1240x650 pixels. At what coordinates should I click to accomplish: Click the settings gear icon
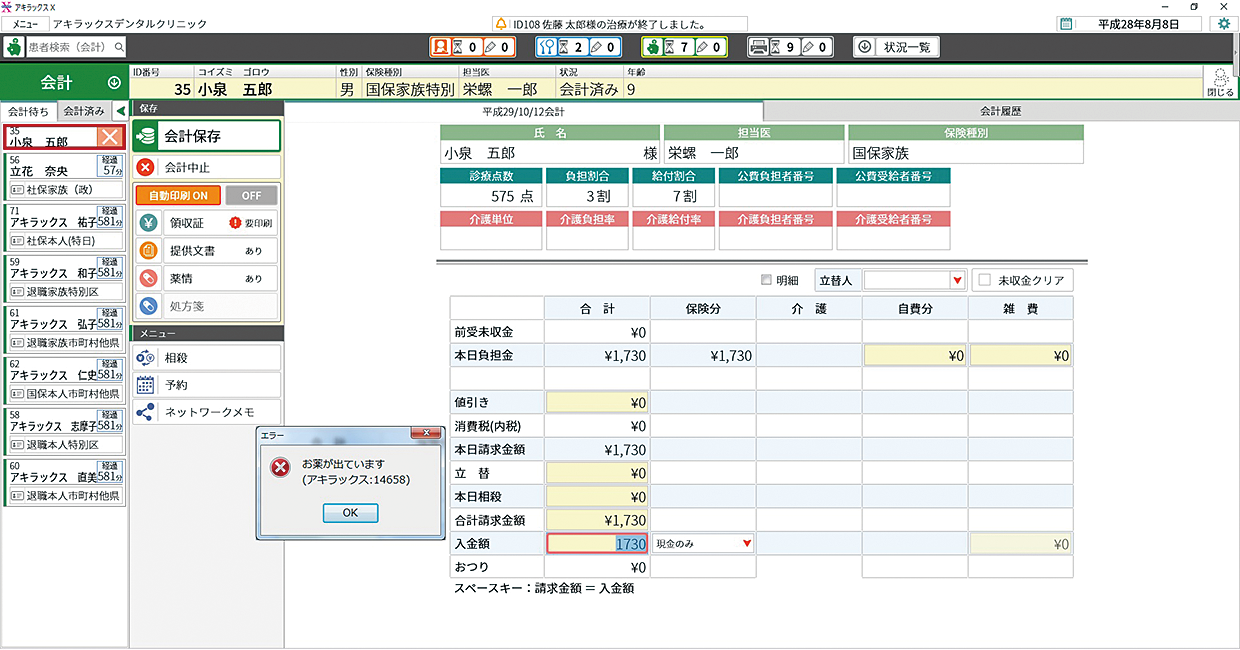tap(1224, 24)
